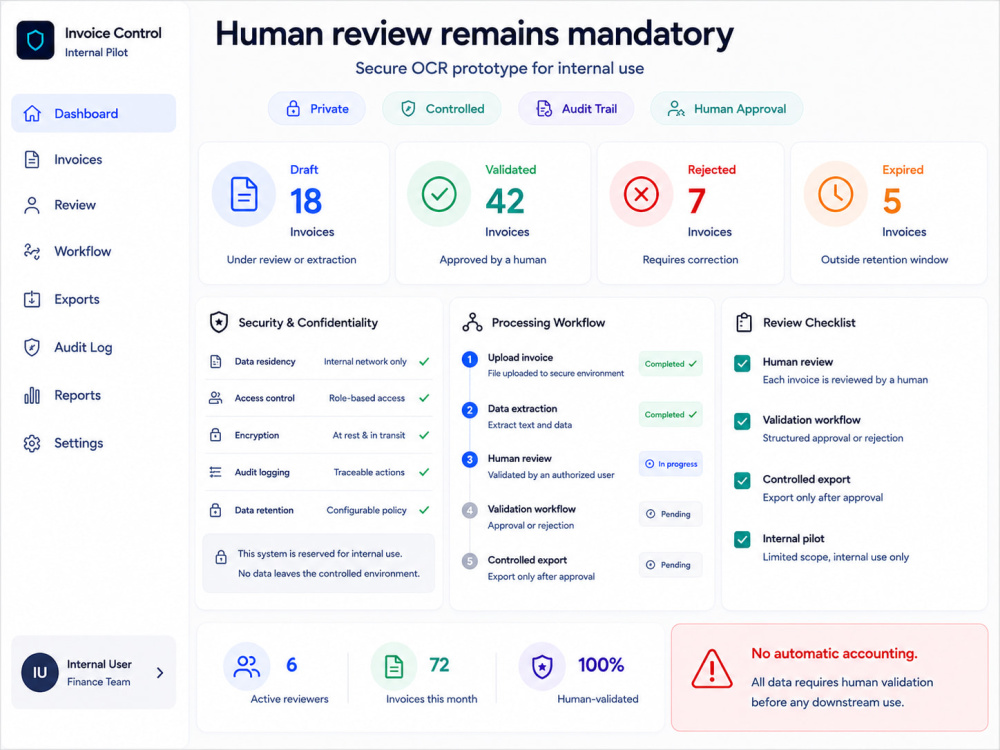
Task: Click the Access control users icon
Action: tap(216, 398)
